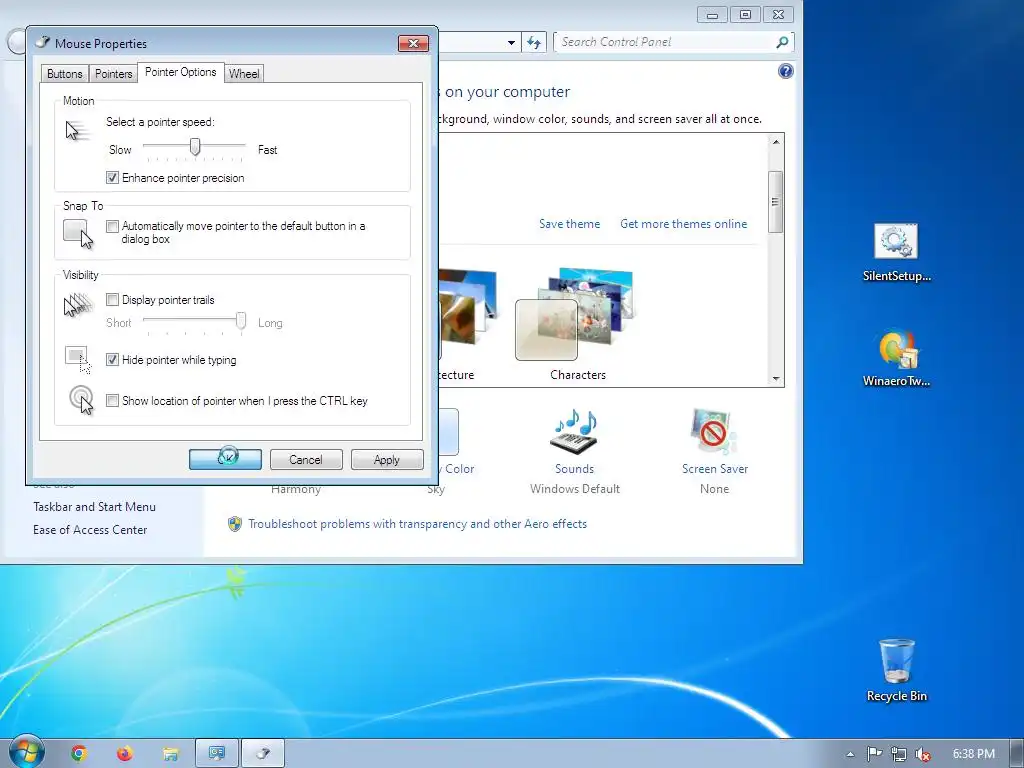Open Windows Explorer from the taskbar
Screen dimensions: 1024x768
(x=170, y=754)
